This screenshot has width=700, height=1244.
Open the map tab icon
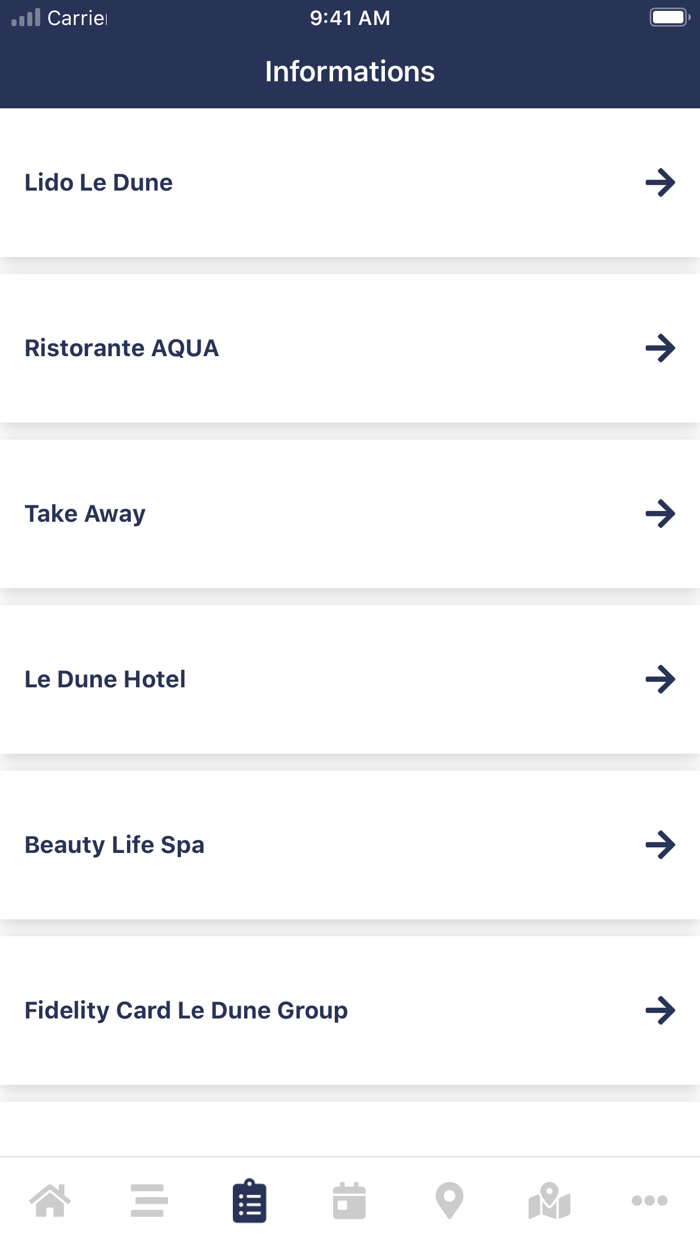549,1200
